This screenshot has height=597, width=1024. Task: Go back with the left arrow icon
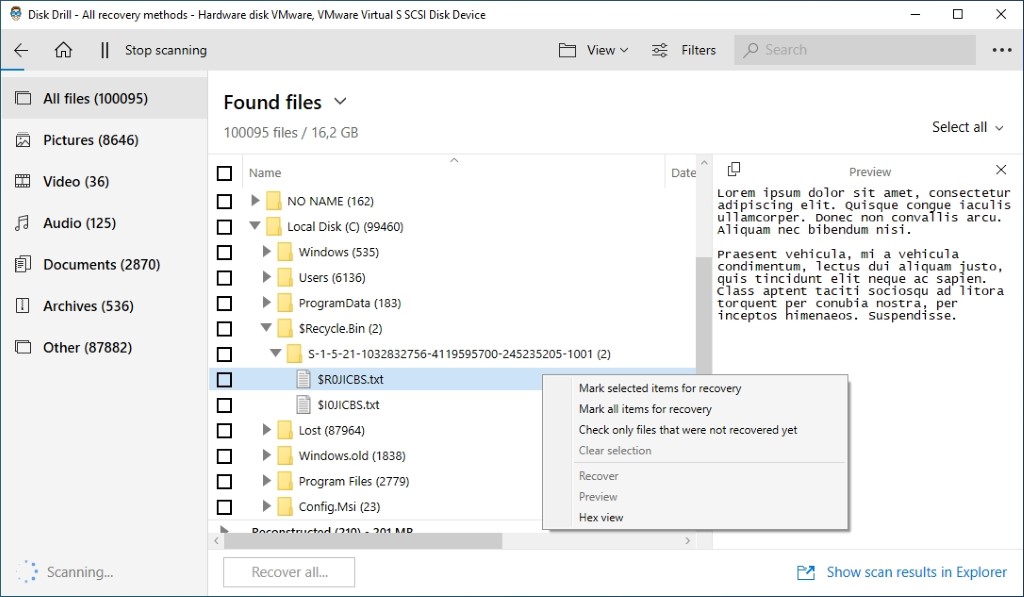pyautogui.click(x=21, y=50)
